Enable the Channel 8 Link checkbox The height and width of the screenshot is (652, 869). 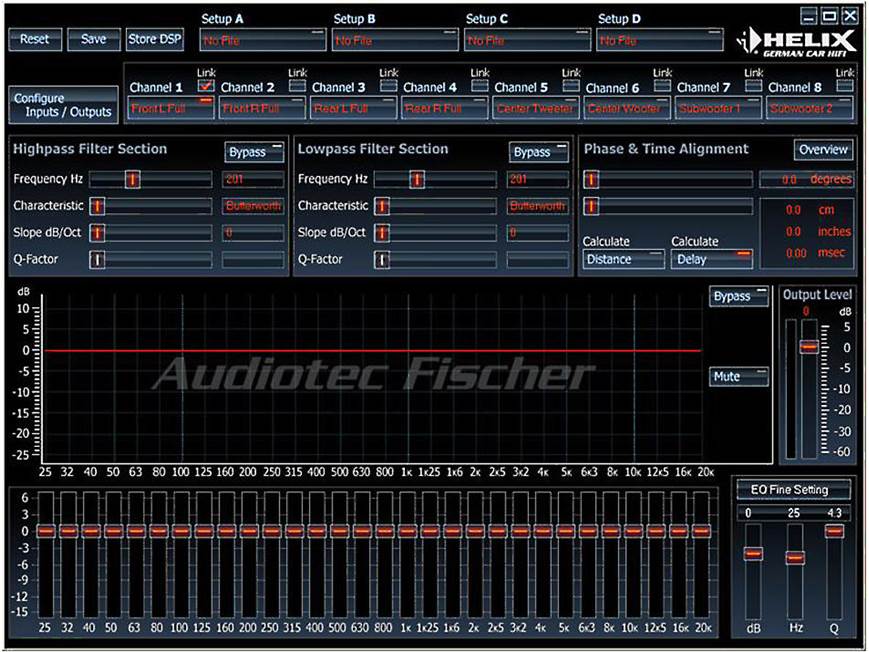[x=845, y=86]
